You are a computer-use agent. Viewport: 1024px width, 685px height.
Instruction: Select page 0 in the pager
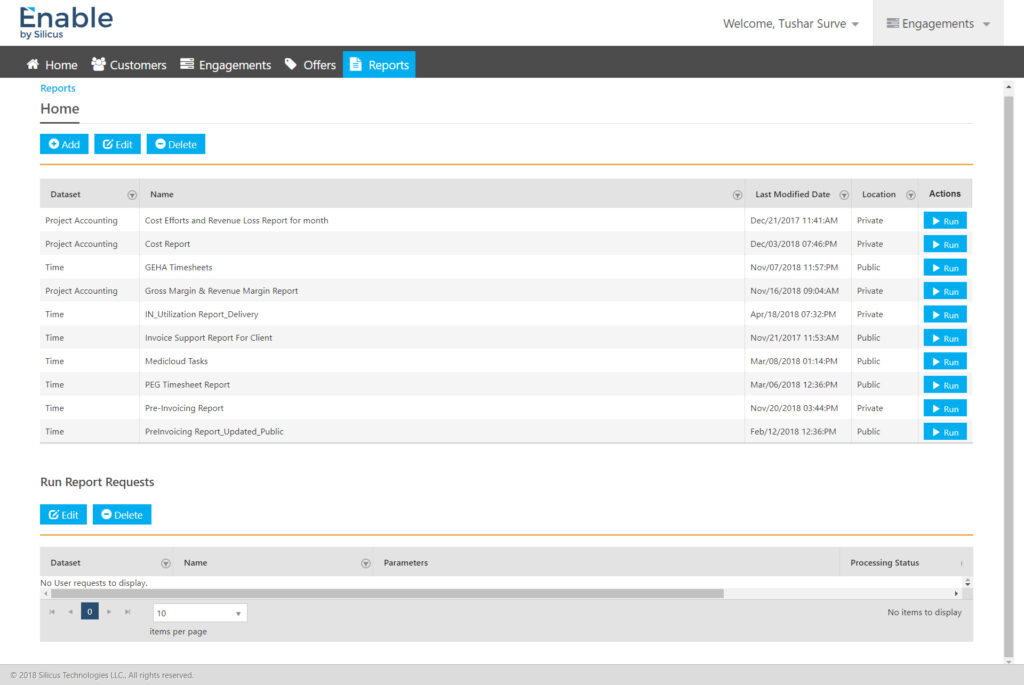click(89, 611)
